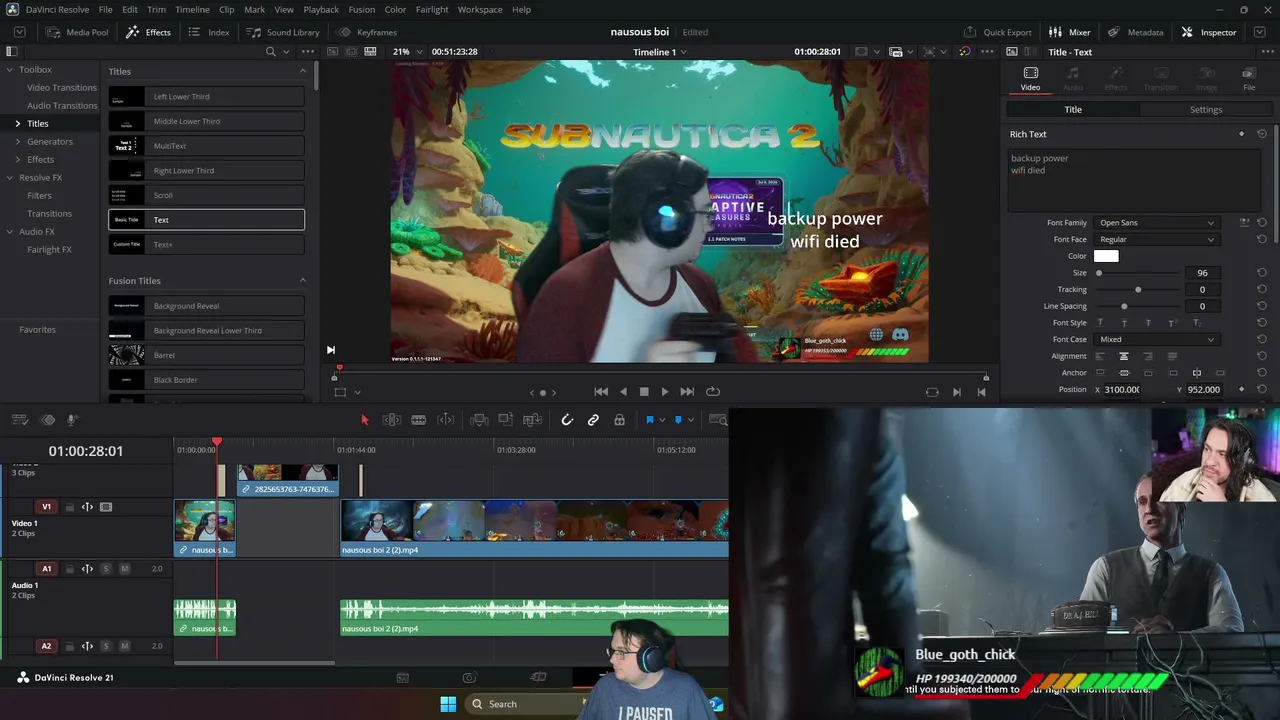
Task: Play the timeline in reverse
Action: click(x=623, y=392)
